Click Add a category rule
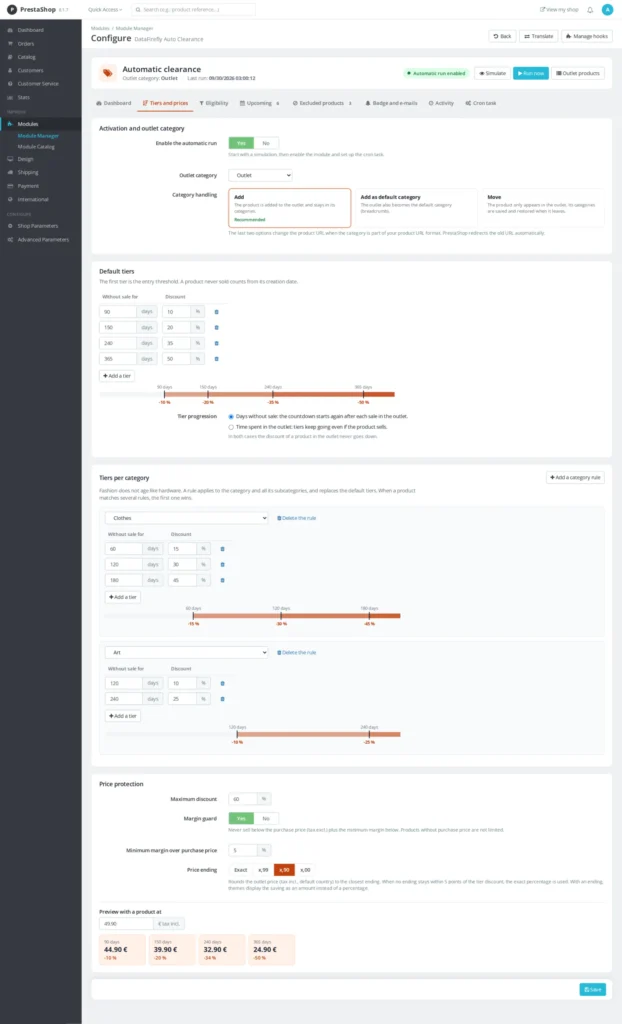The image size is (622, 1024). tap(575, 477)
